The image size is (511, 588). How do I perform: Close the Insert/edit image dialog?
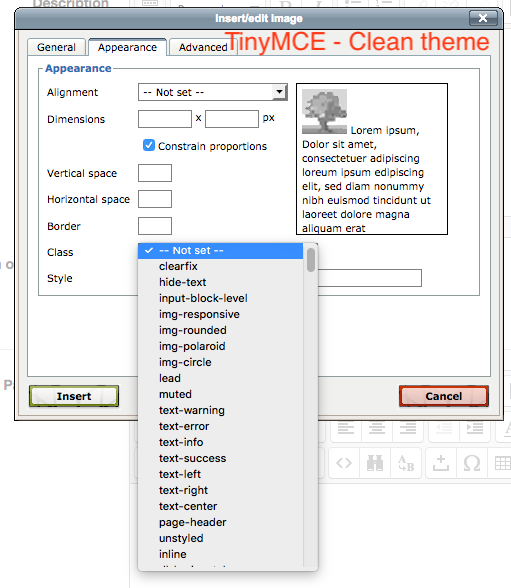[483, 18]
